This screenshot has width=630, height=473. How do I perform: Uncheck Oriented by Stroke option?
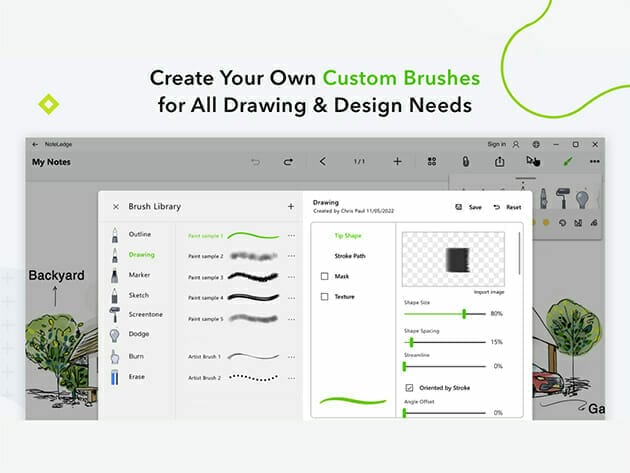(408, 387)
